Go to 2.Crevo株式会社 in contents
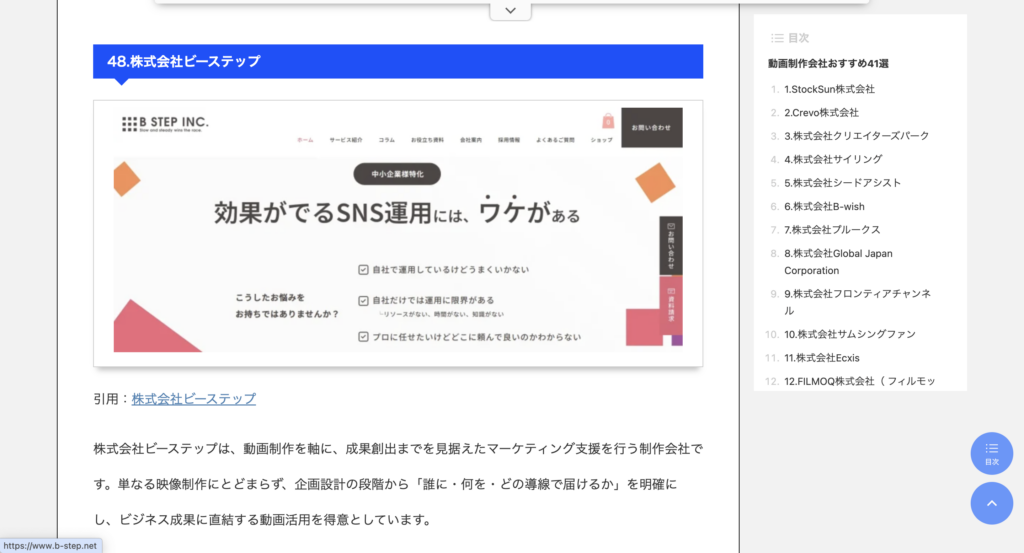 (x=822, y=112)
